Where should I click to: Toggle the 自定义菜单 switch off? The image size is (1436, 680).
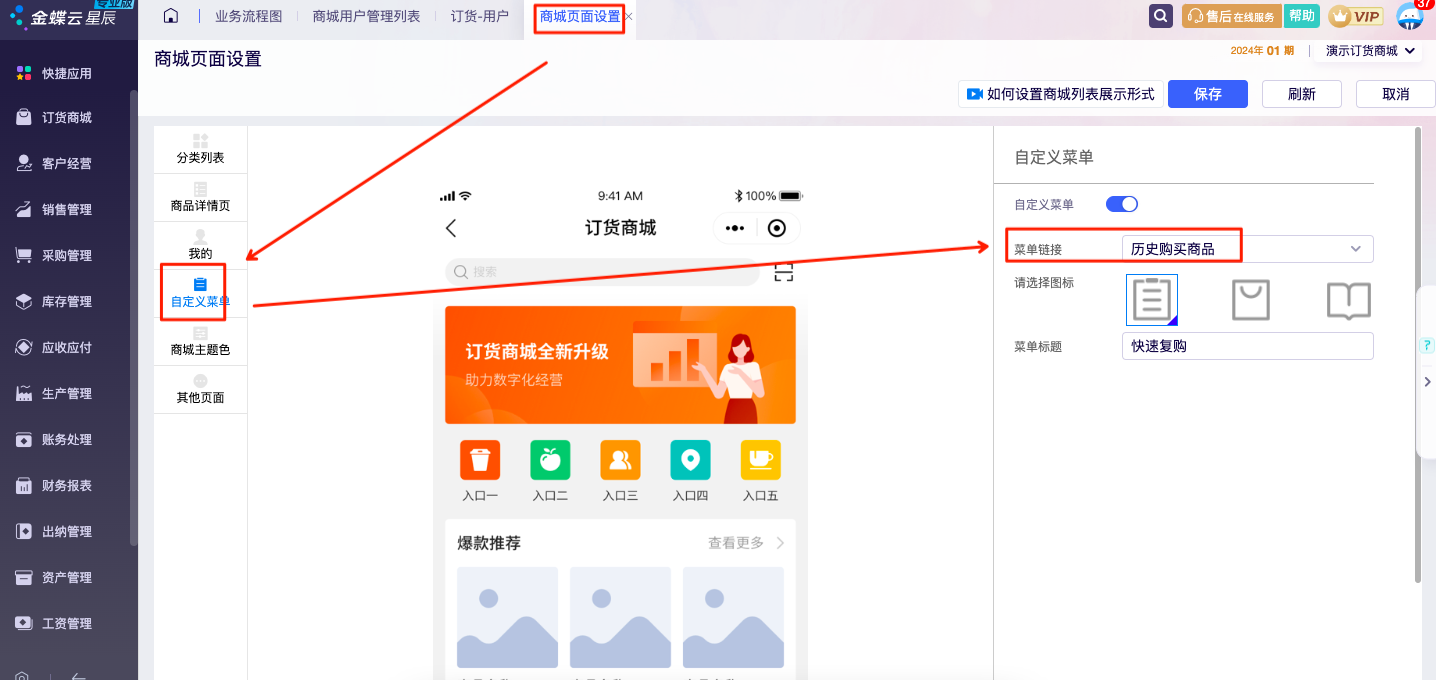point(1122,204)
